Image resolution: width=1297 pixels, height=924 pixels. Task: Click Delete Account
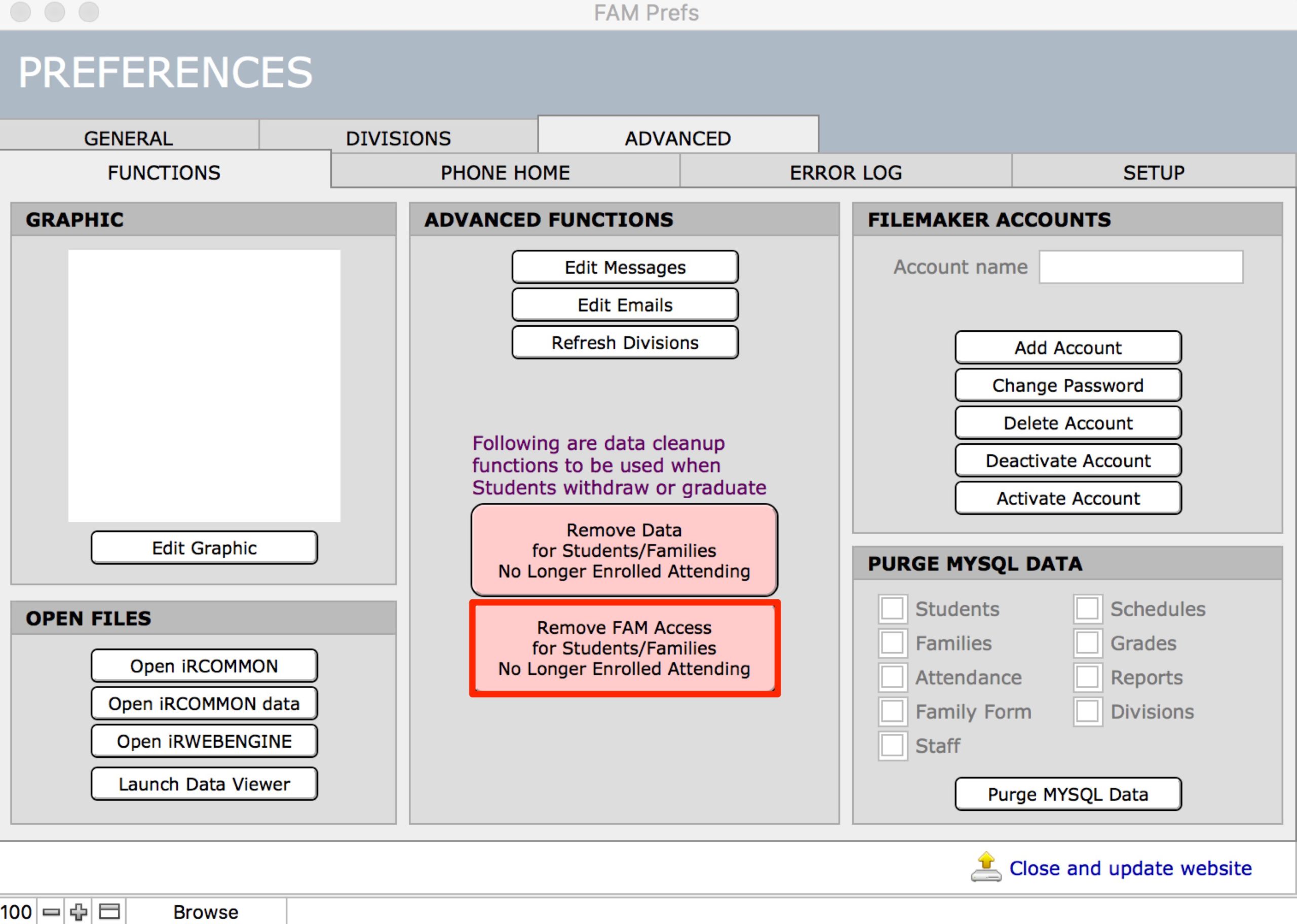[1069, 423]
